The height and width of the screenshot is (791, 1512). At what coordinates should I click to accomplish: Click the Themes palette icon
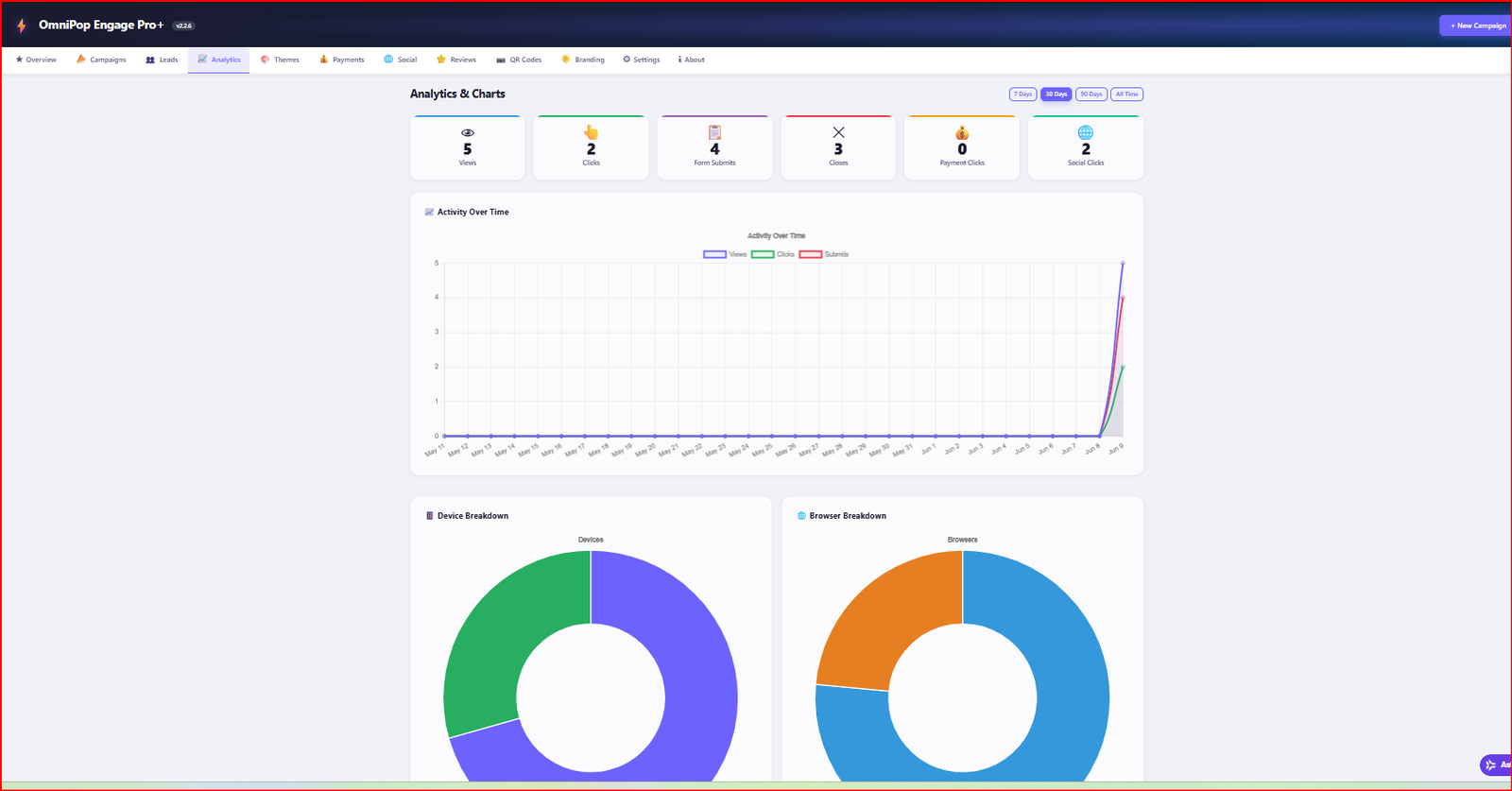pyautogui.click(x=265, y=60)
